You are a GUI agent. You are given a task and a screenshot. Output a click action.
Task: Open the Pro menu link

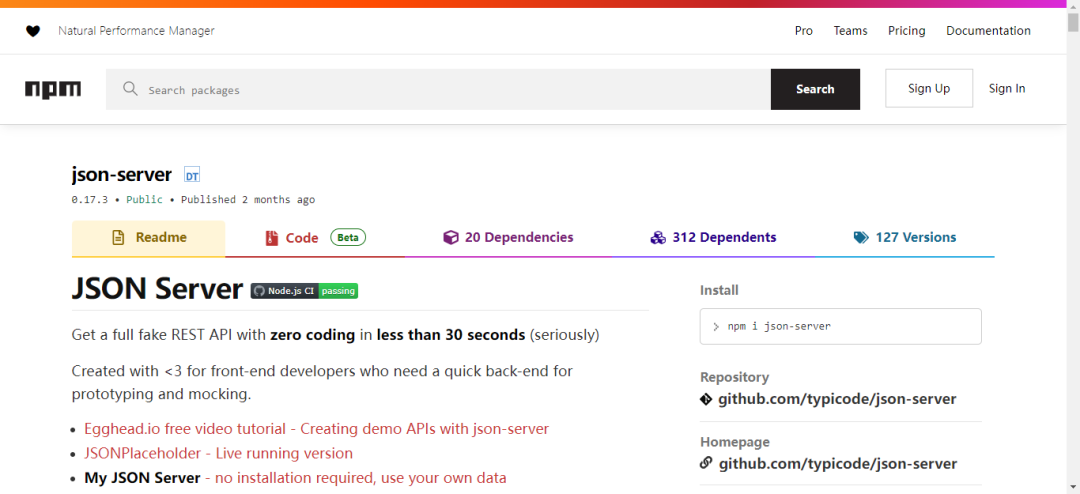click(x=804, y=31)
